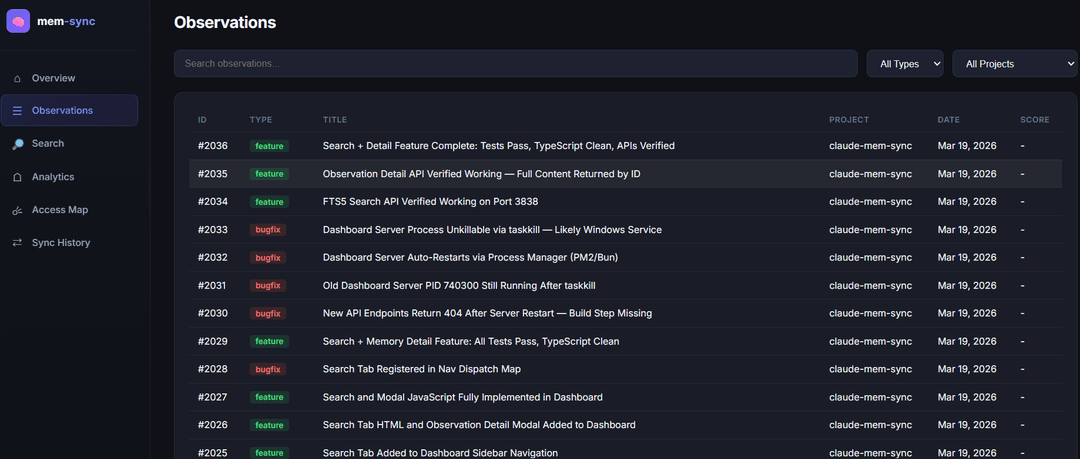Click the Observations list icon in sidebar
This screenshot has height=459, width=1080.
(x=17, y=110)
